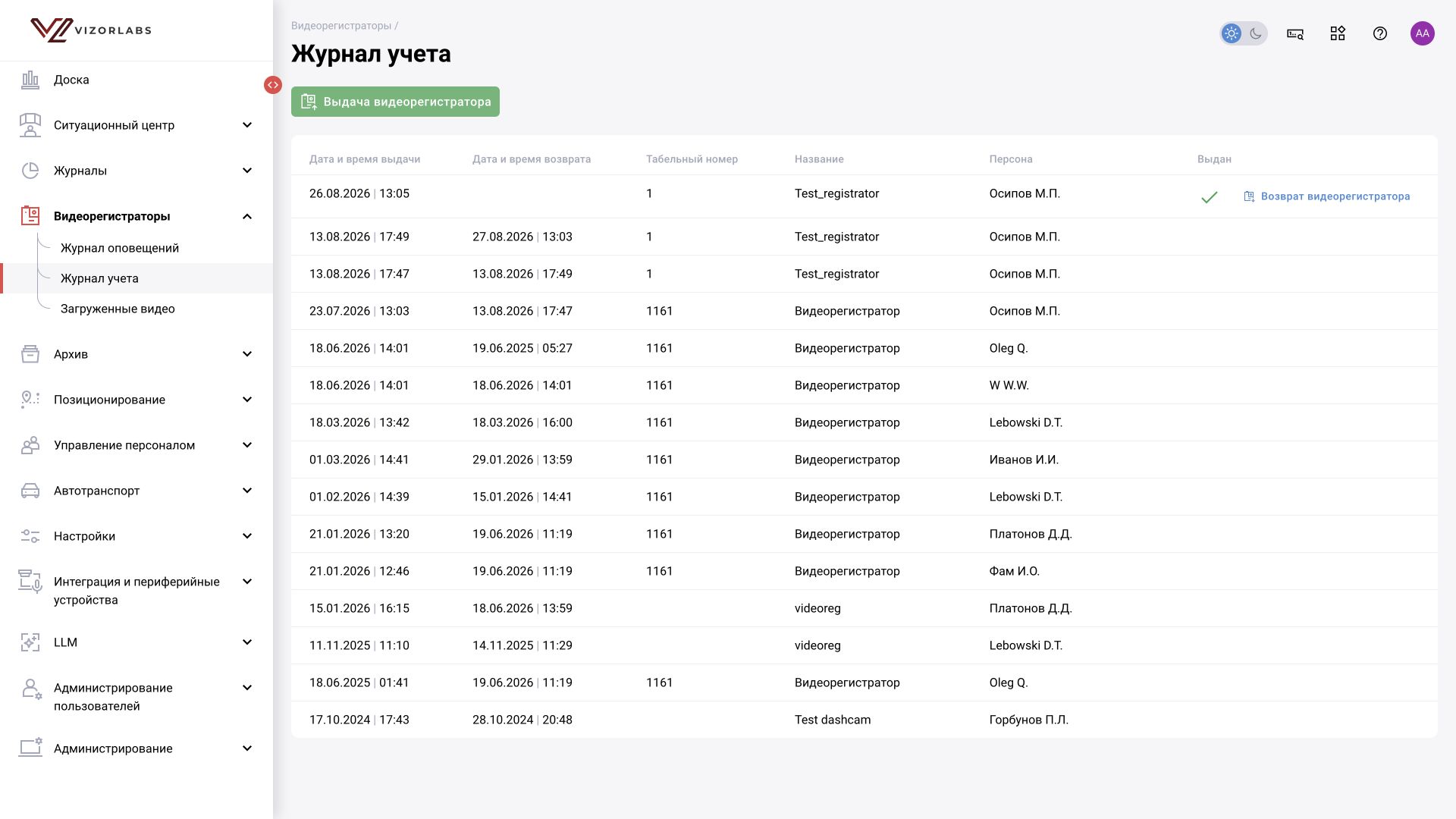This screenshot has height=819, width=1456.
Task: Click the Видеорегистраторы sidebar icon
Action: (x=30, y=216)
